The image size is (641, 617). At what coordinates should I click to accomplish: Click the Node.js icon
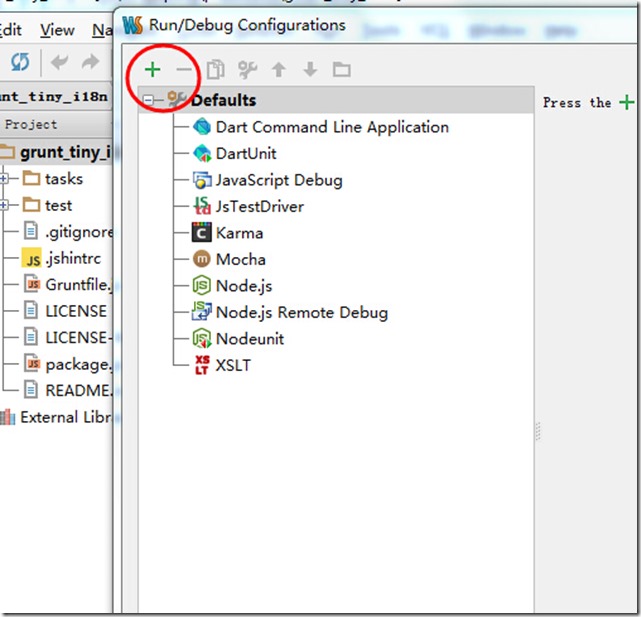[202, 285]
